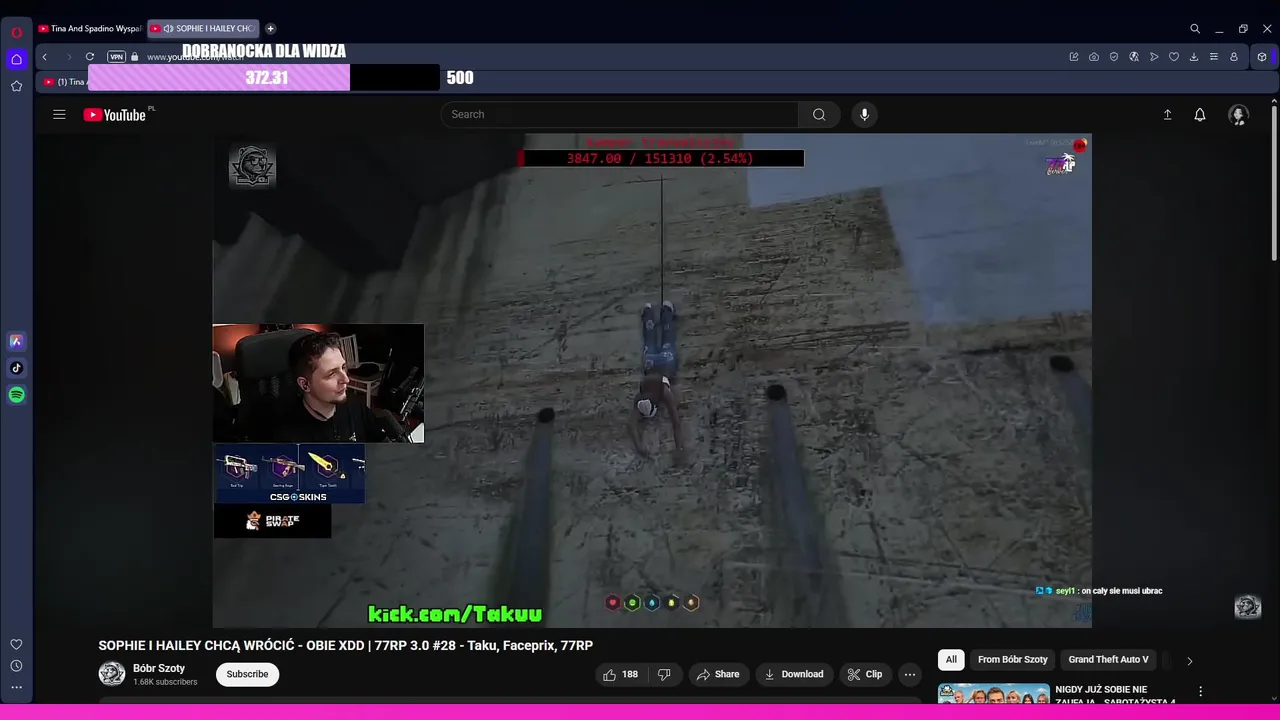Go to YouTube home via logo
The image size is (1280, 720).
pos(115,115)
